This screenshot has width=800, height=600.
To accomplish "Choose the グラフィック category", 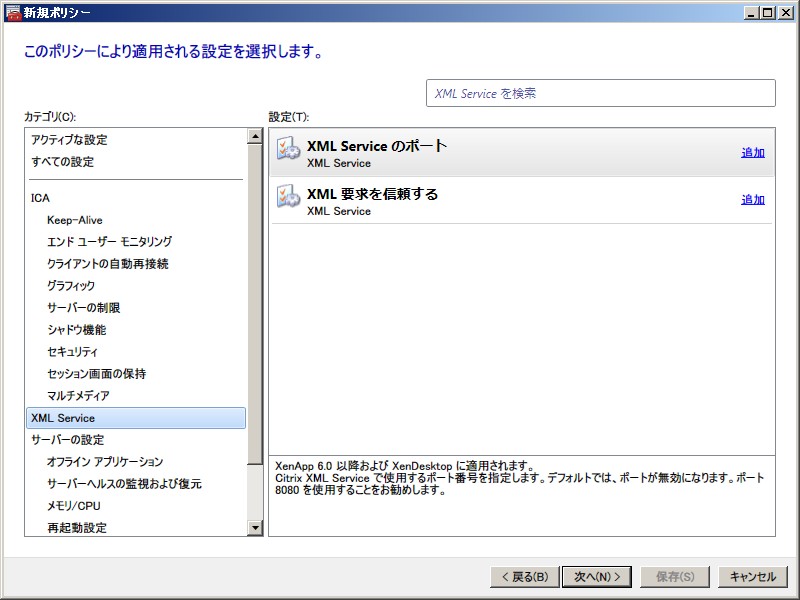I will pyautogui.click(x=71, y=286).
